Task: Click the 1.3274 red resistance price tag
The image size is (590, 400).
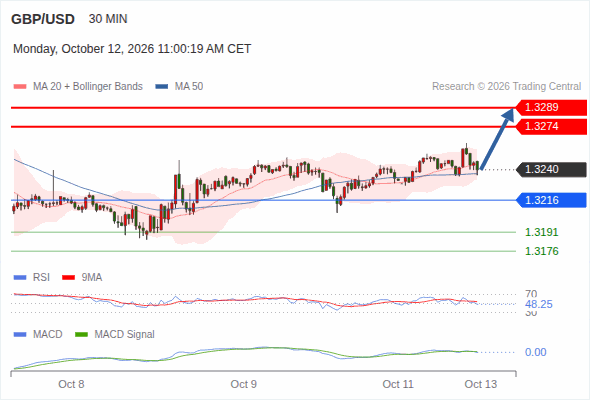Action: 551,126
